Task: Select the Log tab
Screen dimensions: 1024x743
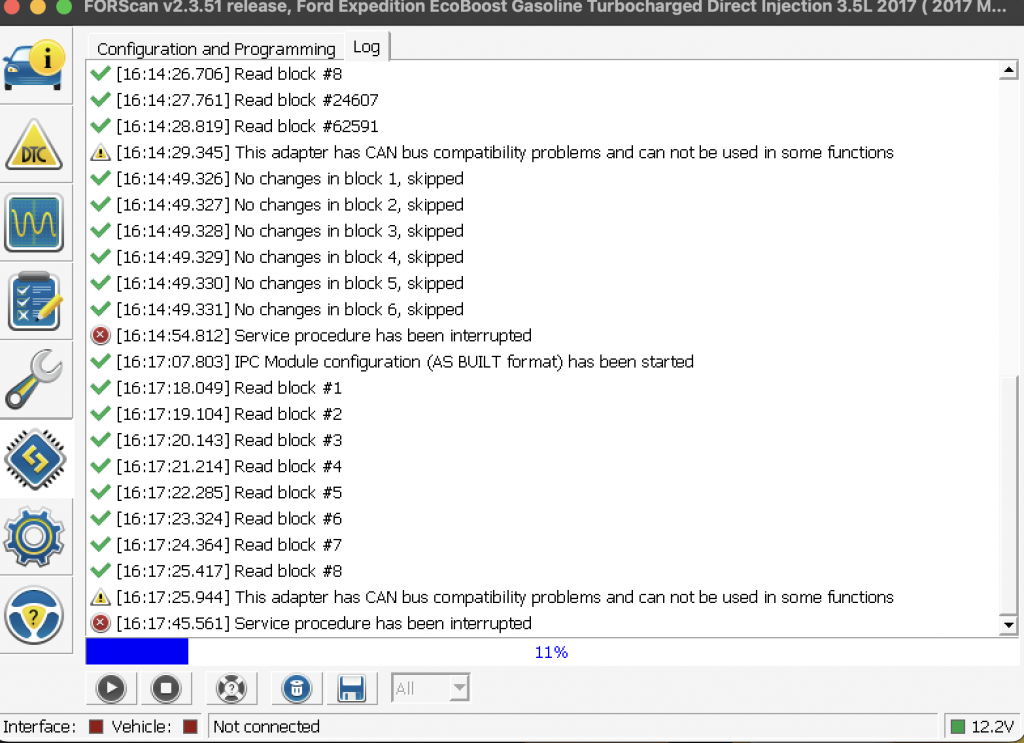Action: pyautogui.click(x=366, y=46)
